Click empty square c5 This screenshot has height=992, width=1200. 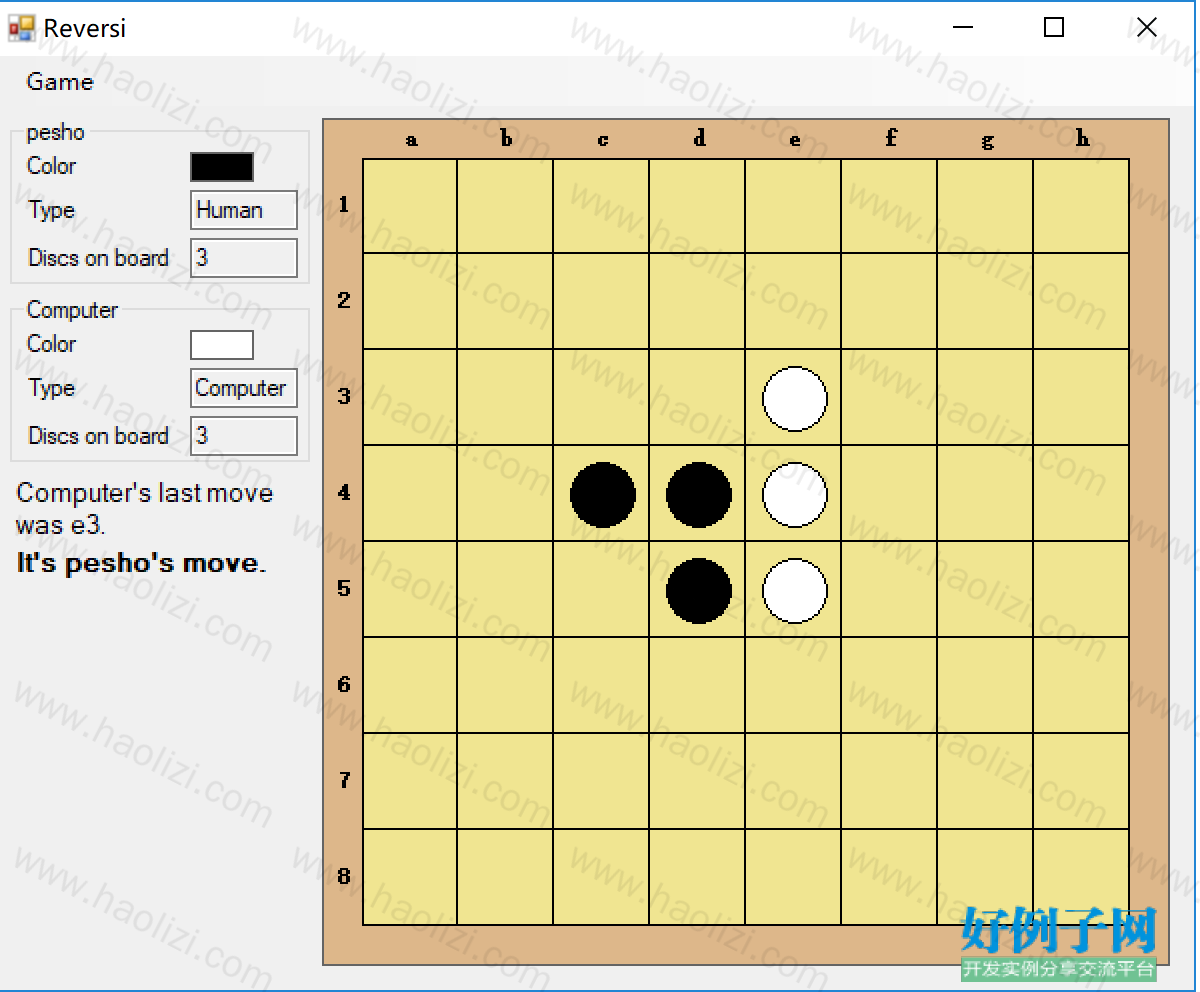pos(602,590)
